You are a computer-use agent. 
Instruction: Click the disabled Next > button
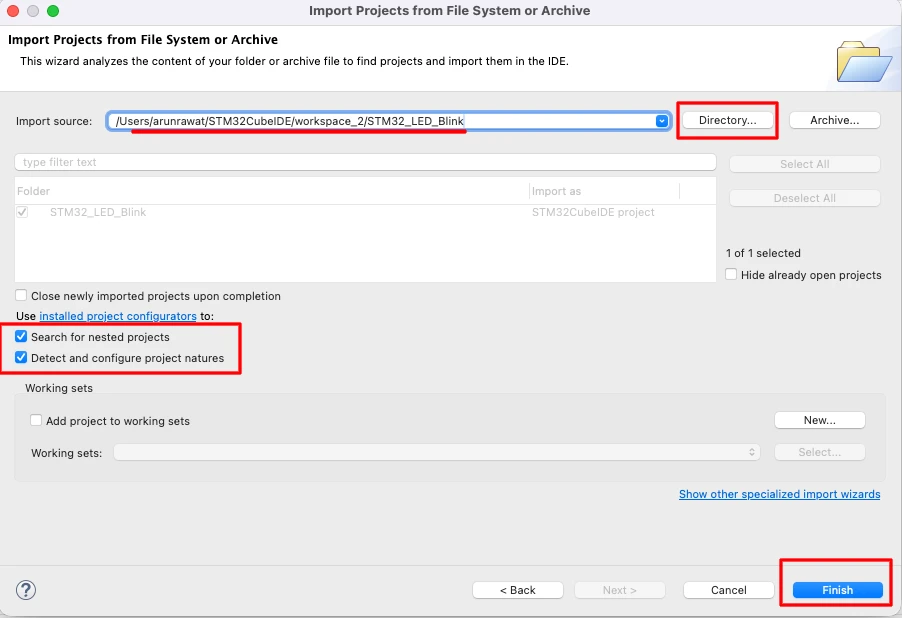620,590
